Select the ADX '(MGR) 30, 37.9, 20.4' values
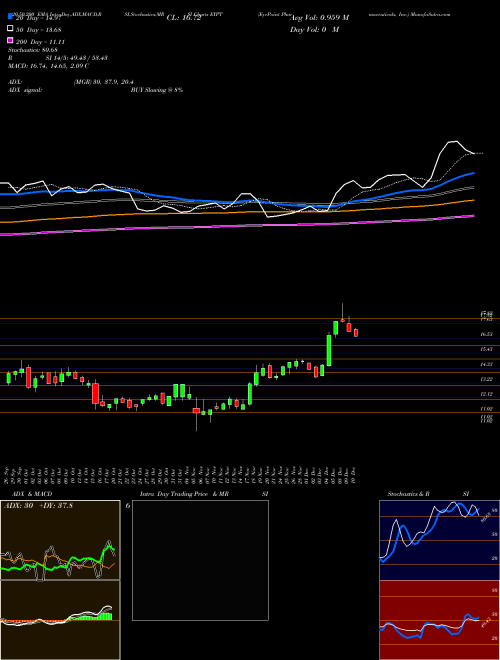The width and height of the screenshot is (500, 660). click(104, 82)
